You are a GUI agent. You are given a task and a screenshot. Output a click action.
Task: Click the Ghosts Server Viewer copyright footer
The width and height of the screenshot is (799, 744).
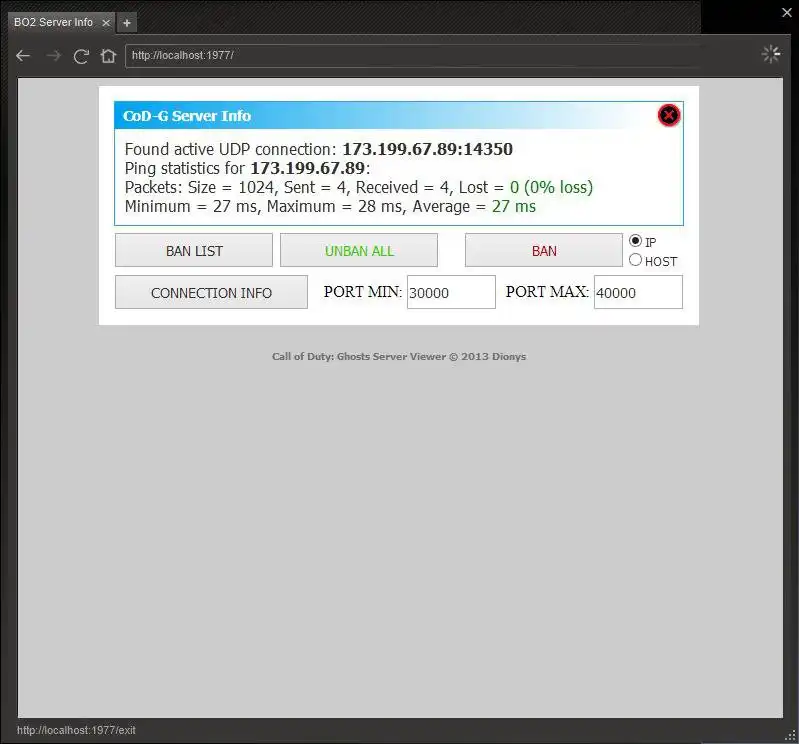(x=399, y=356)
